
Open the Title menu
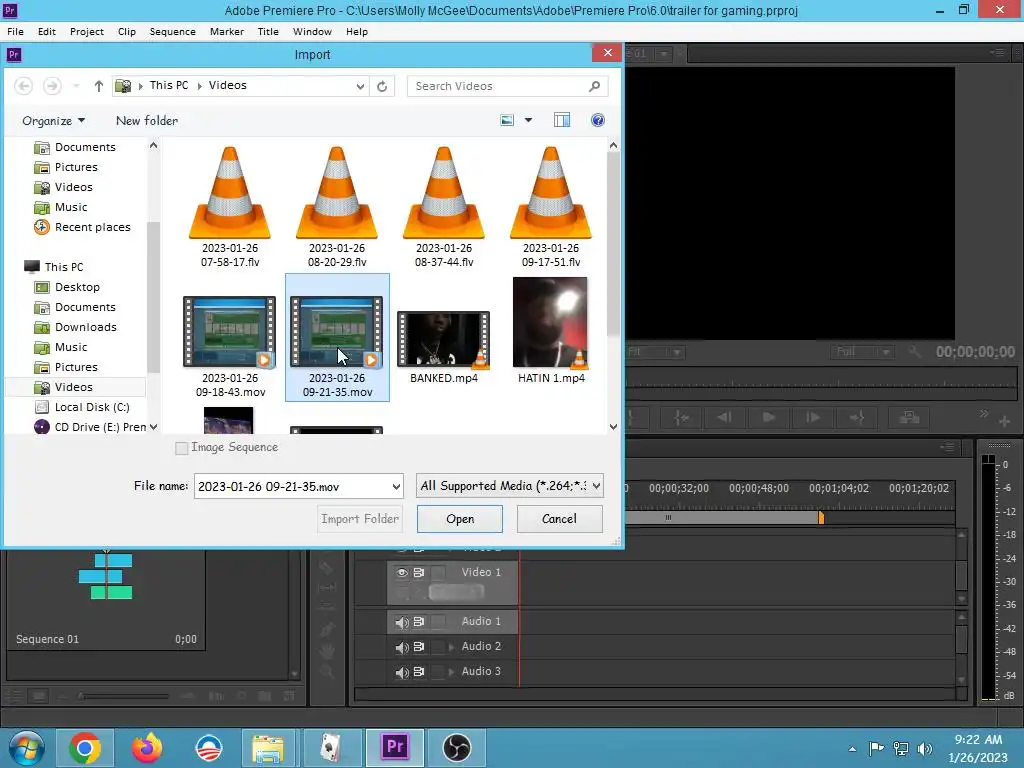coord(268,31)
